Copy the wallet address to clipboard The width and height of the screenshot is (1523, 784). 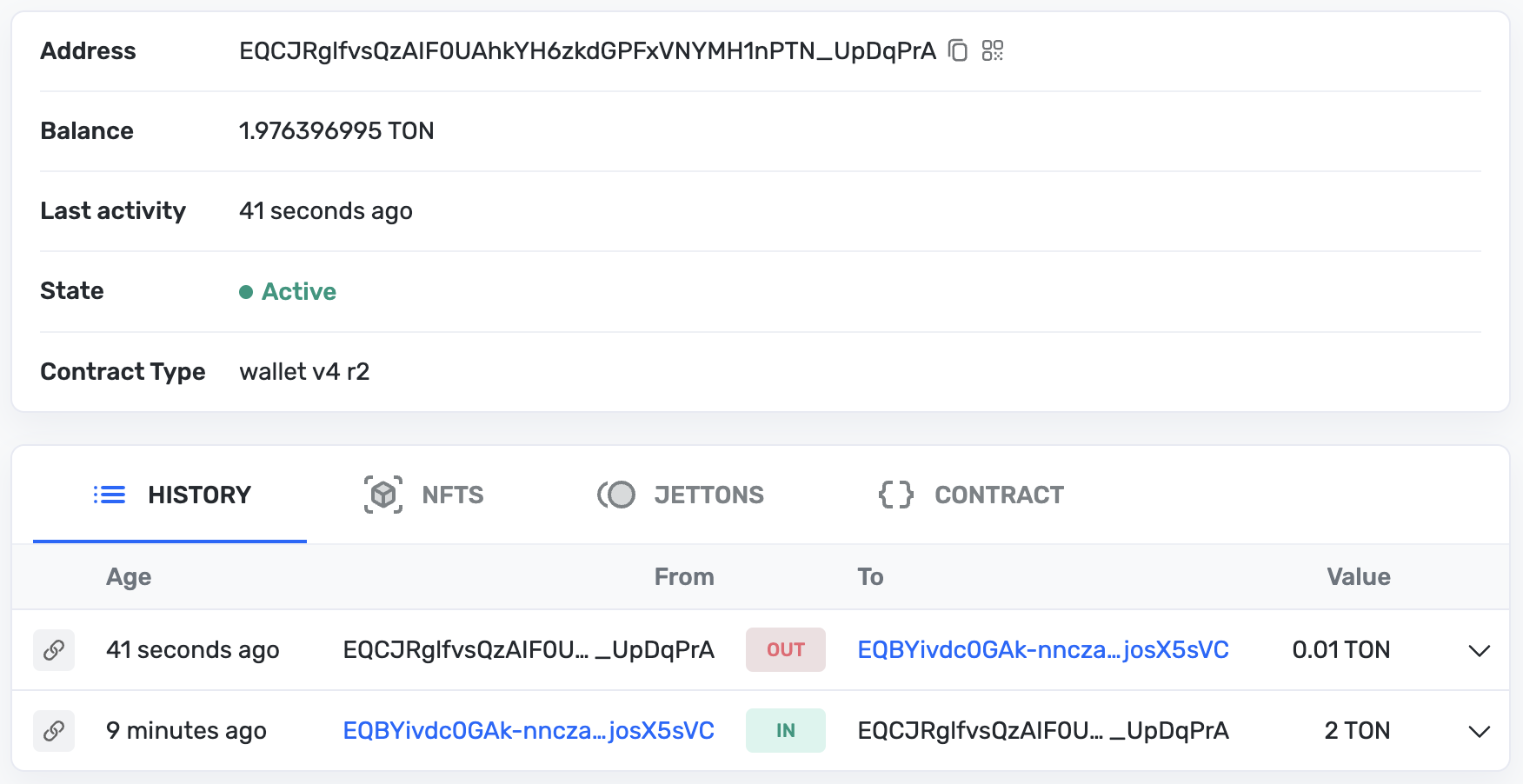pyautogui.click(x=957, y=51)
